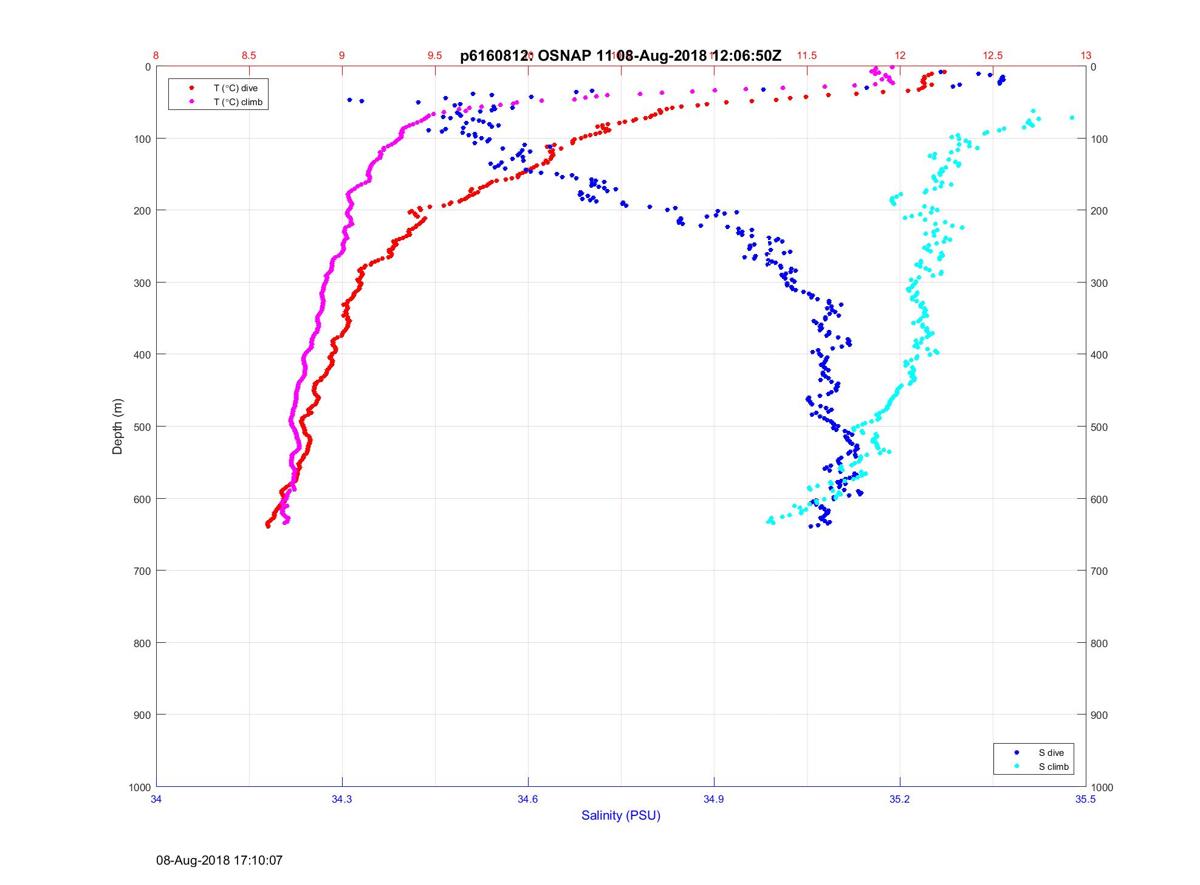The height and width of the screenshot is (885, 1200).
Task: Click '900' on the right depth axis
Action: click(x=1100, y=715)
